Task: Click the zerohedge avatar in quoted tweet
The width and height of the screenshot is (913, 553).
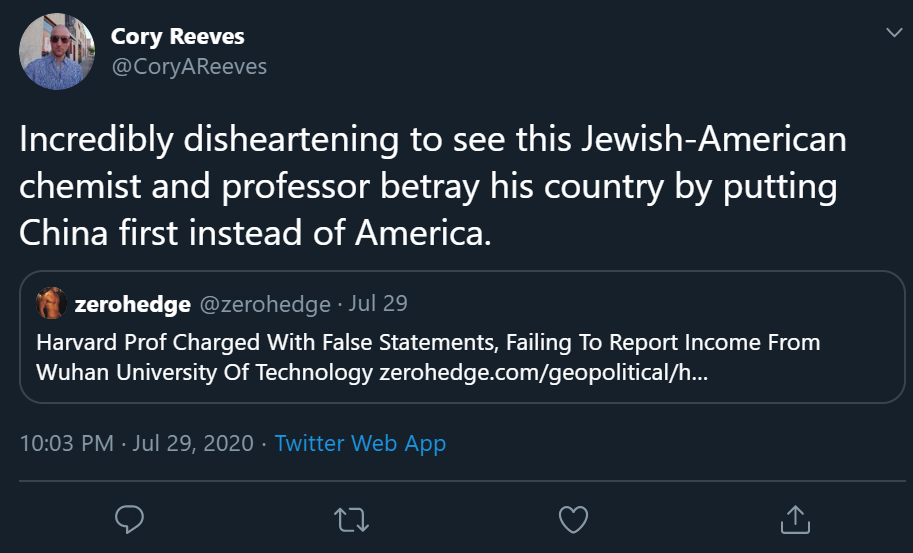Action: click(x=52, y=303)
